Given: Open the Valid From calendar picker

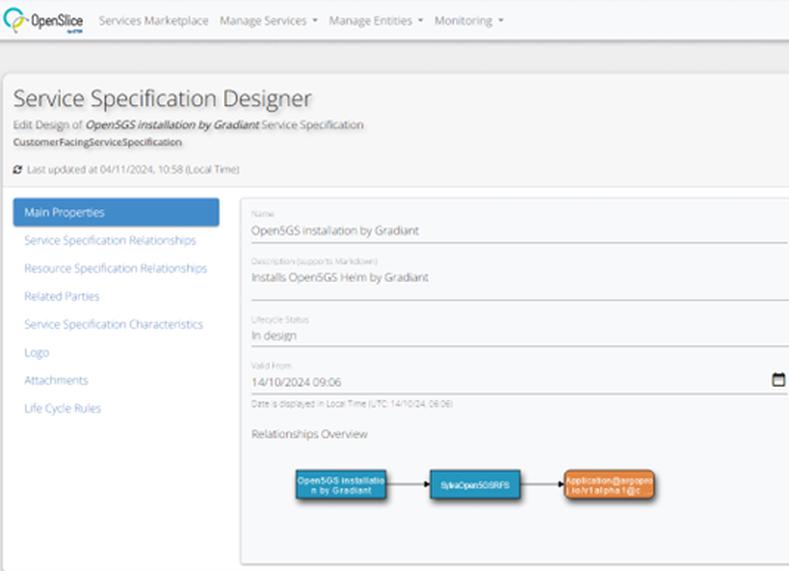Looking at the screenshot, I should tap(778, 380).
